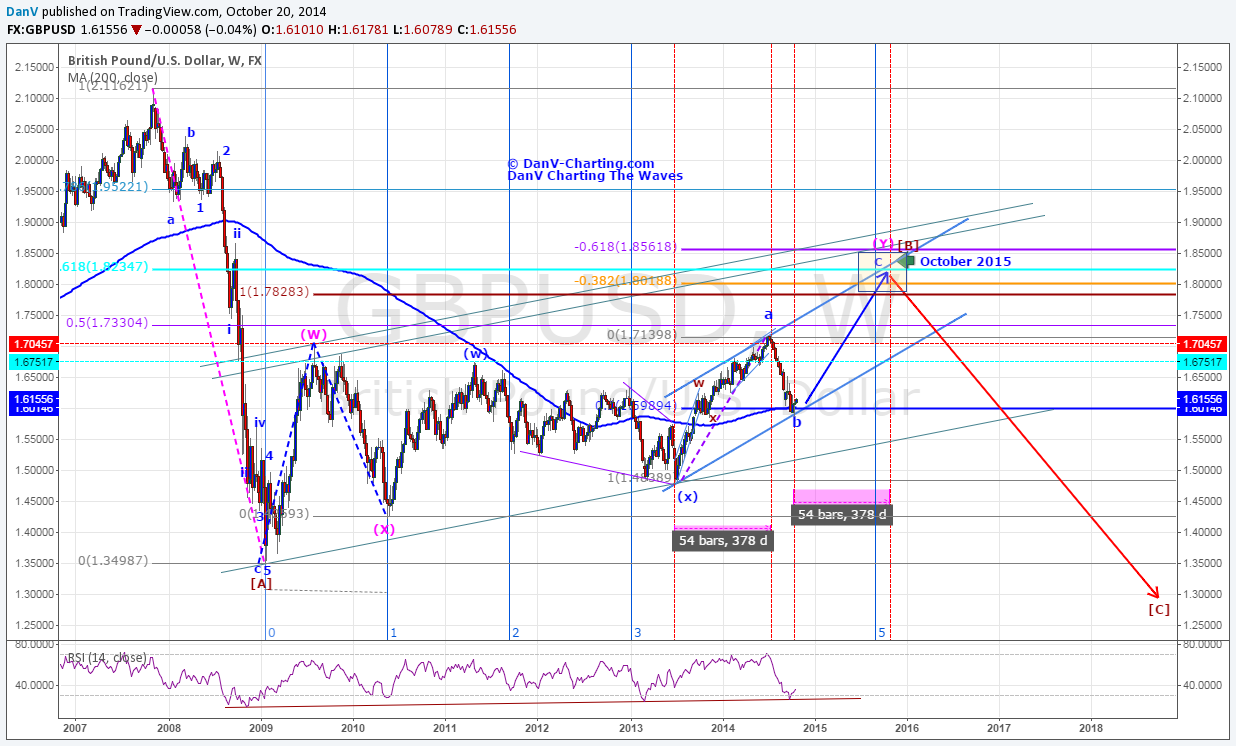Select the '1(2.11621)' Fibonacci level label

[x=113, y=87]
